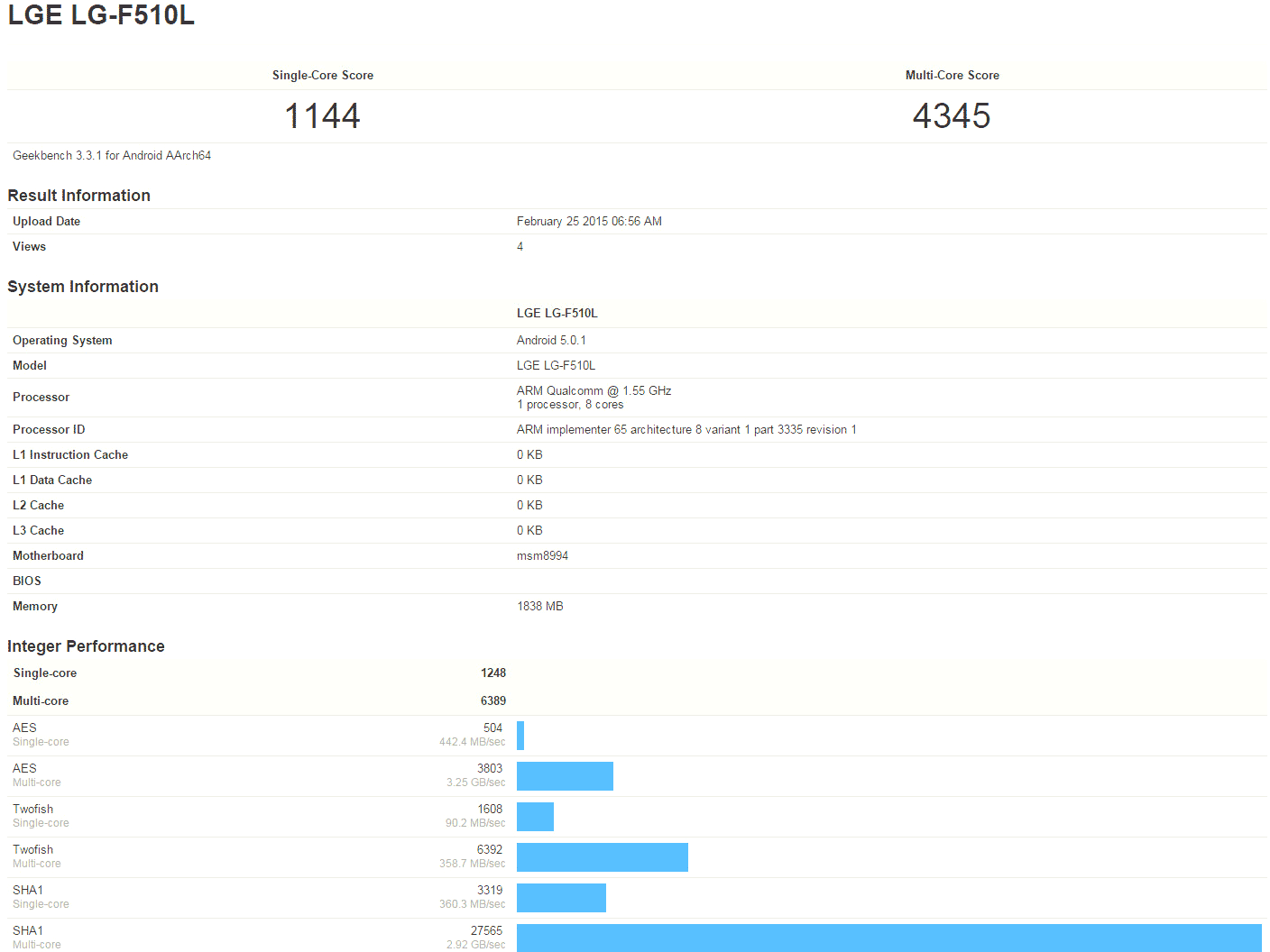
Task: Click the AES single-core result bar
Action: point(520,736)
